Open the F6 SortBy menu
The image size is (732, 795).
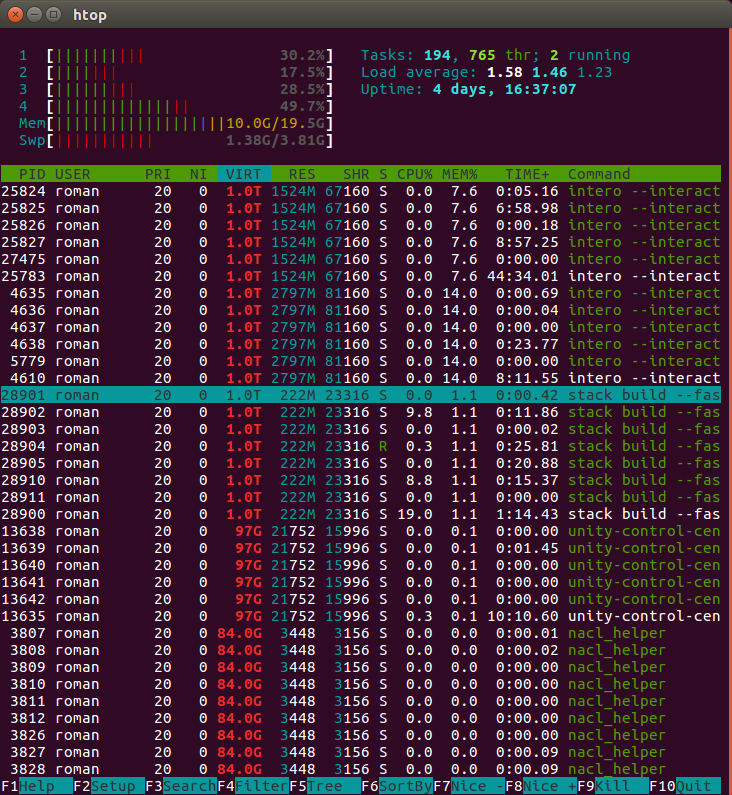396,786
